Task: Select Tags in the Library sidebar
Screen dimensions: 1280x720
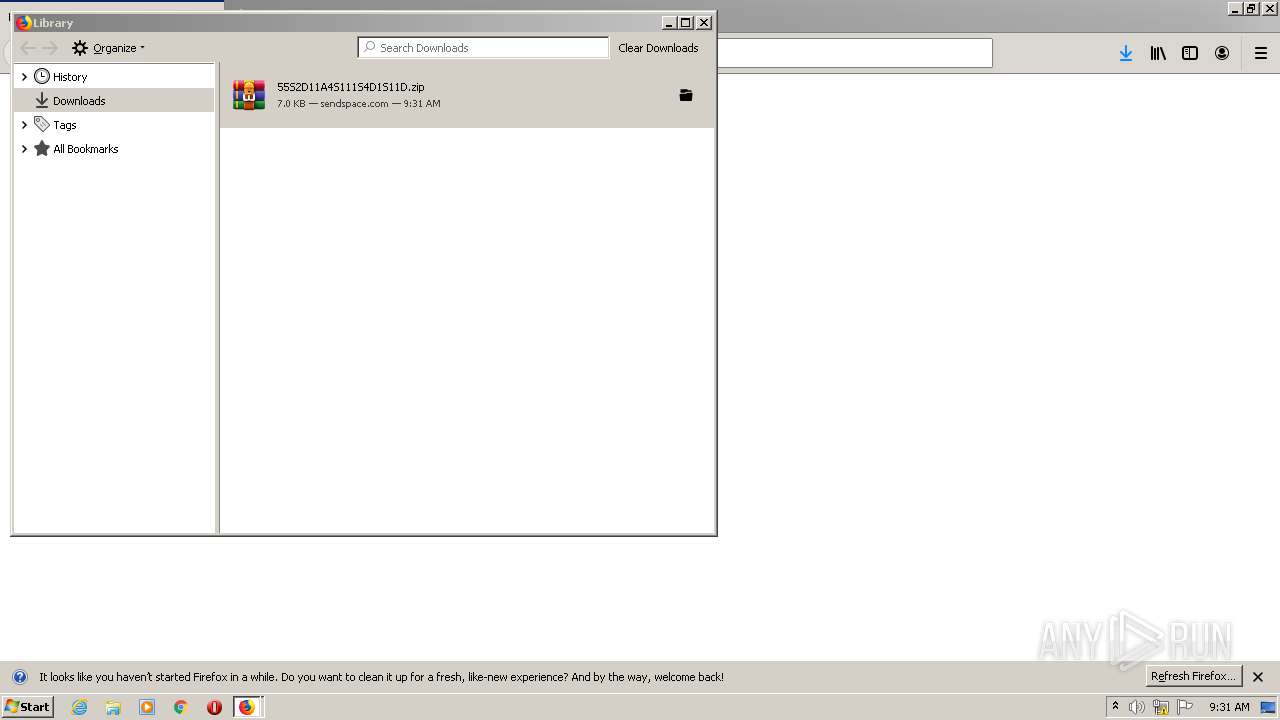Action: pyautogui.click(x=65, y=125)
